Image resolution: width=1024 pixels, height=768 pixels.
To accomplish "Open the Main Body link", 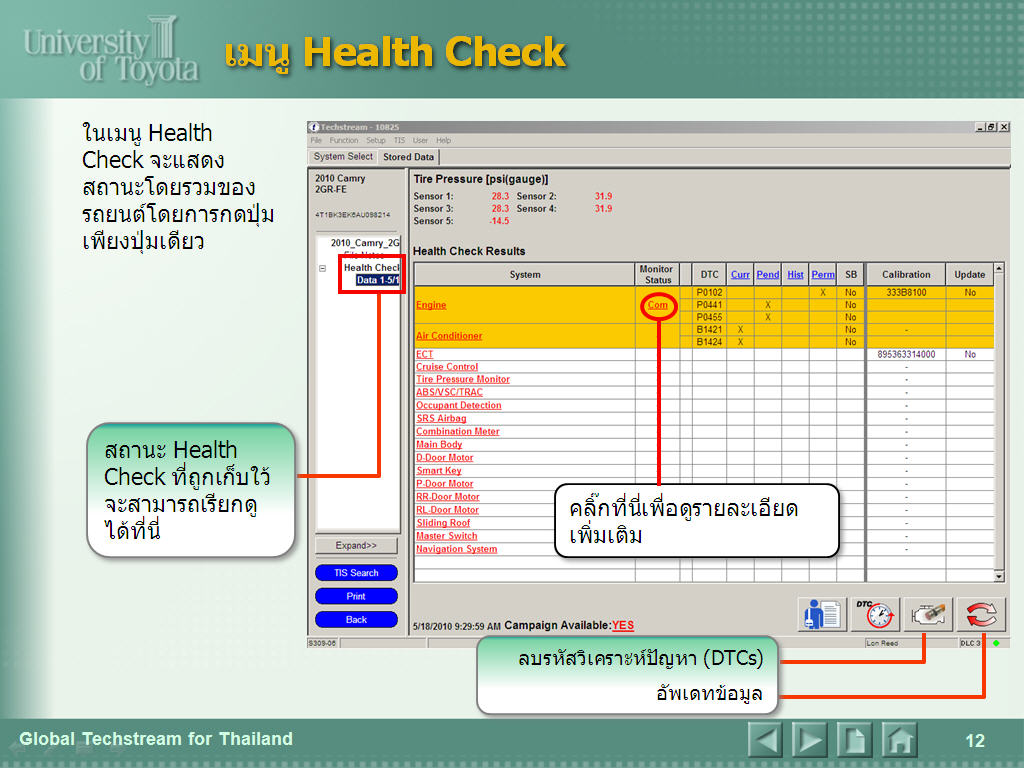I will pos(439,445).
